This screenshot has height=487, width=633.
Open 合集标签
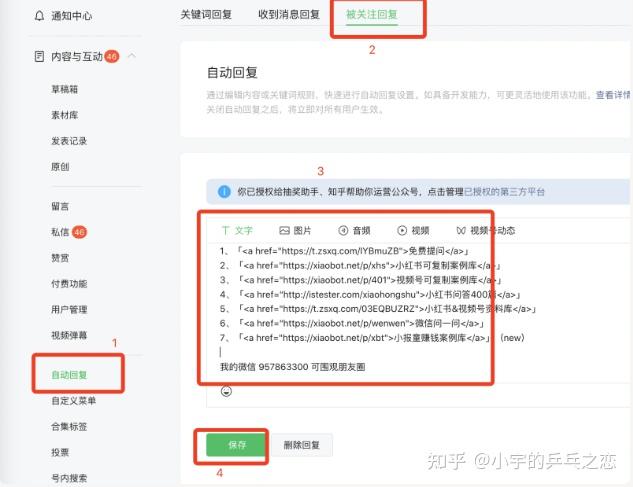click(x=69, y=426)
